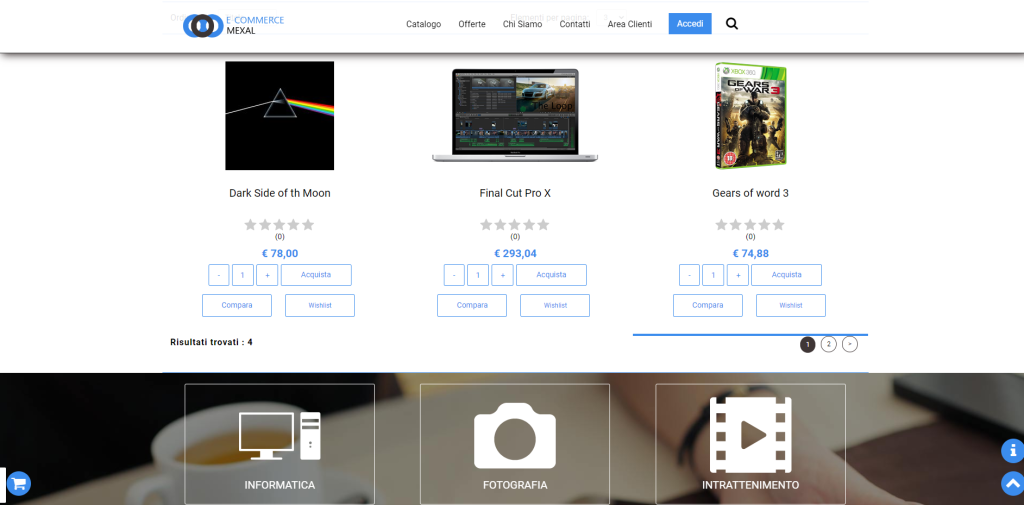Open the search magnifier icon

click(732, 24)
